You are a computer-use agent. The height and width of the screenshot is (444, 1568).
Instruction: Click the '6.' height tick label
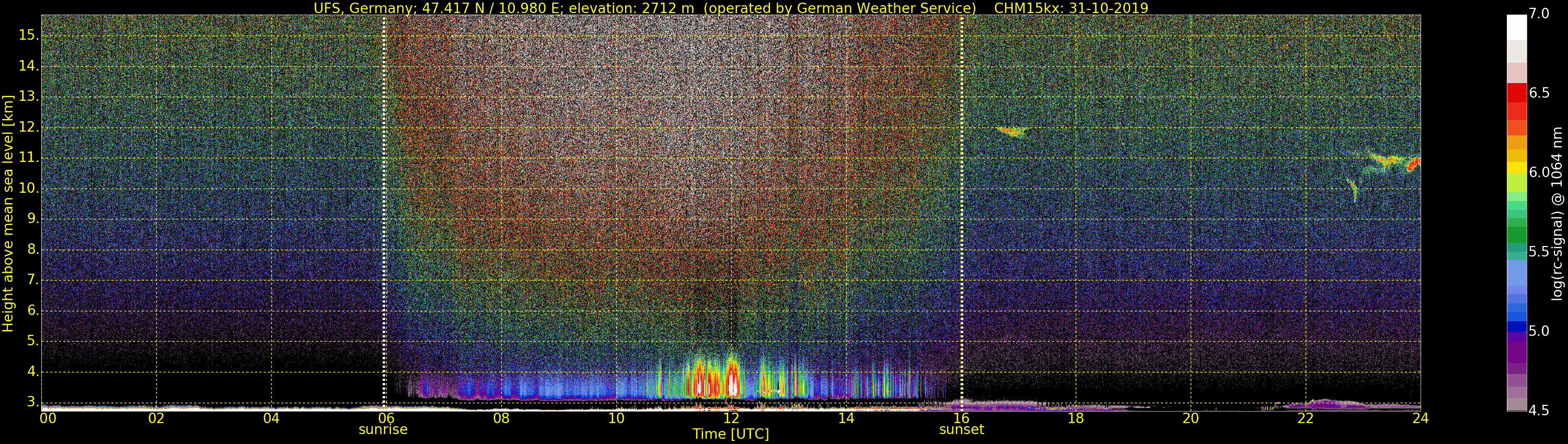(x=32, y=310)
